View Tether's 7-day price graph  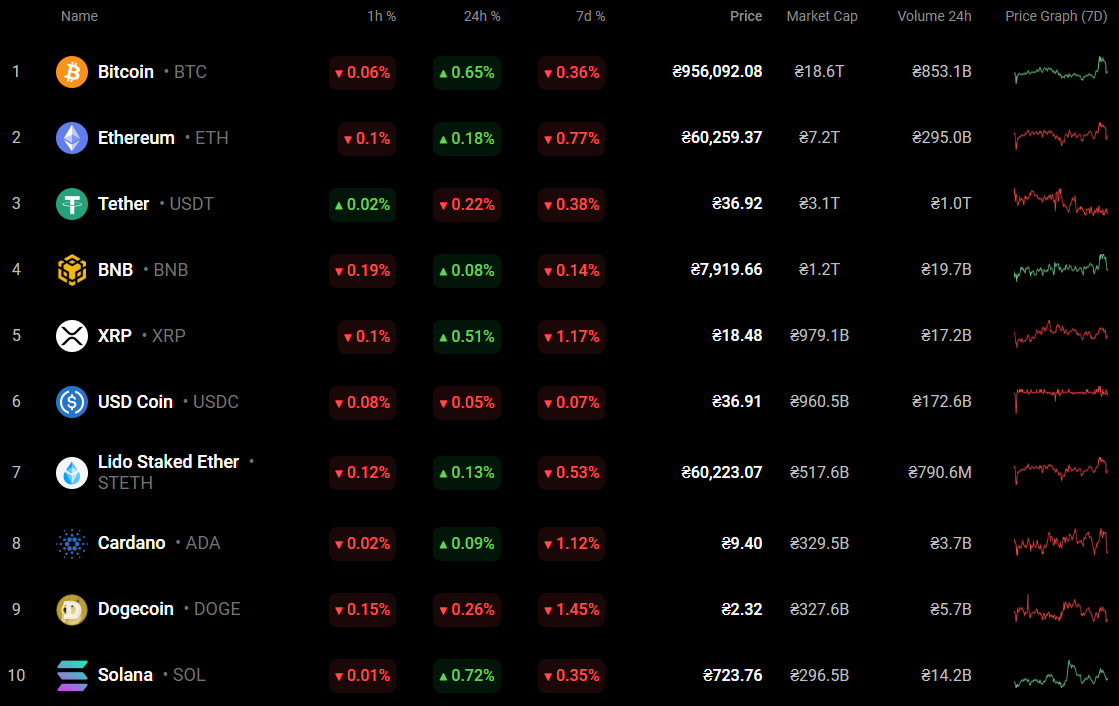tap(1060, 202)
